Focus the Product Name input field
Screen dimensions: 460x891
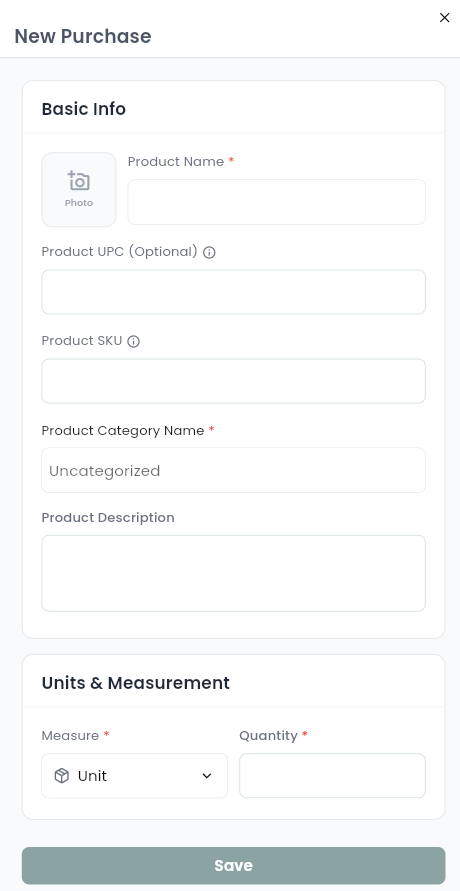277,202
